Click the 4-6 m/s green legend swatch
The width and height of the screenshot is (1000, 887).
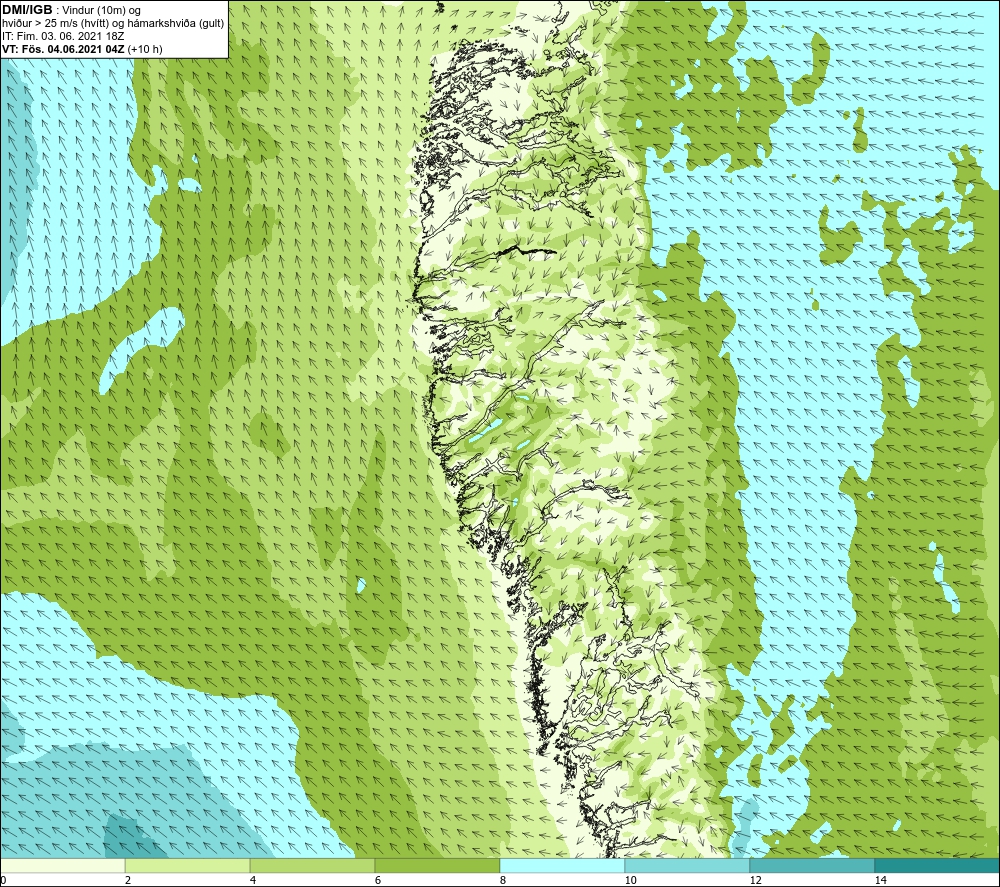312,865
